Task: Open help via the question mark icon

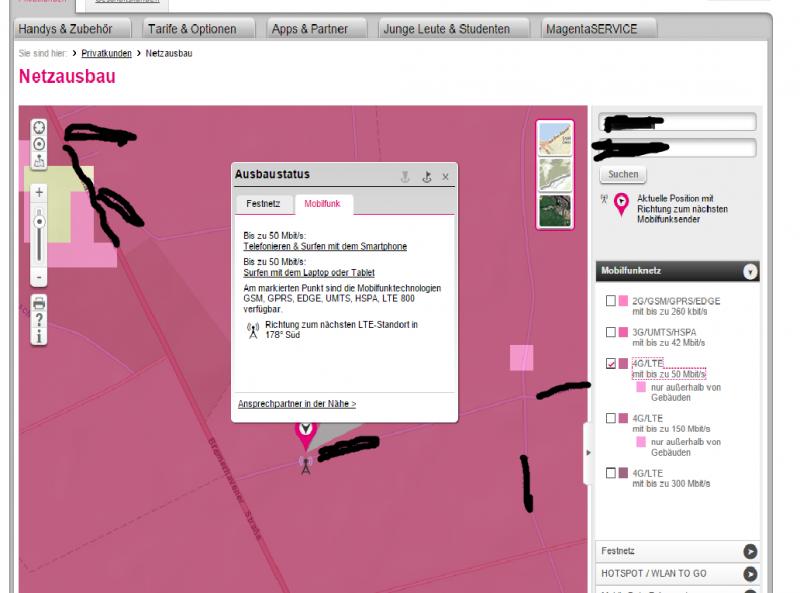Action: (39, 320)
